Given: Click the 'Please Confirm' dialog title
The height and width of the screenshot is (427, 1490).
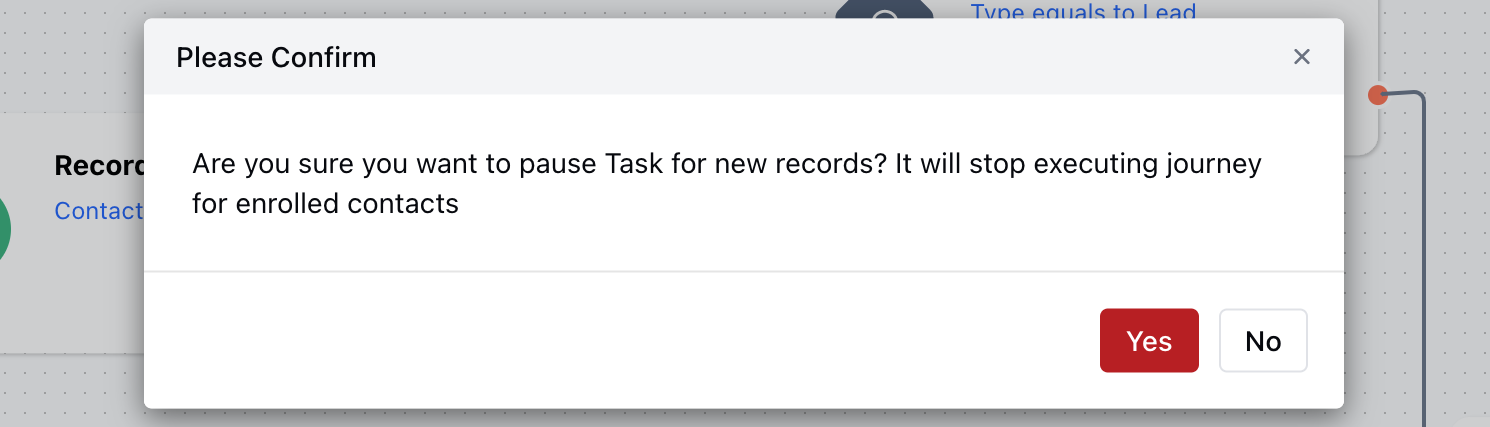Looking at the screenshot, I should pyautogui.click(x=276, y=57).
